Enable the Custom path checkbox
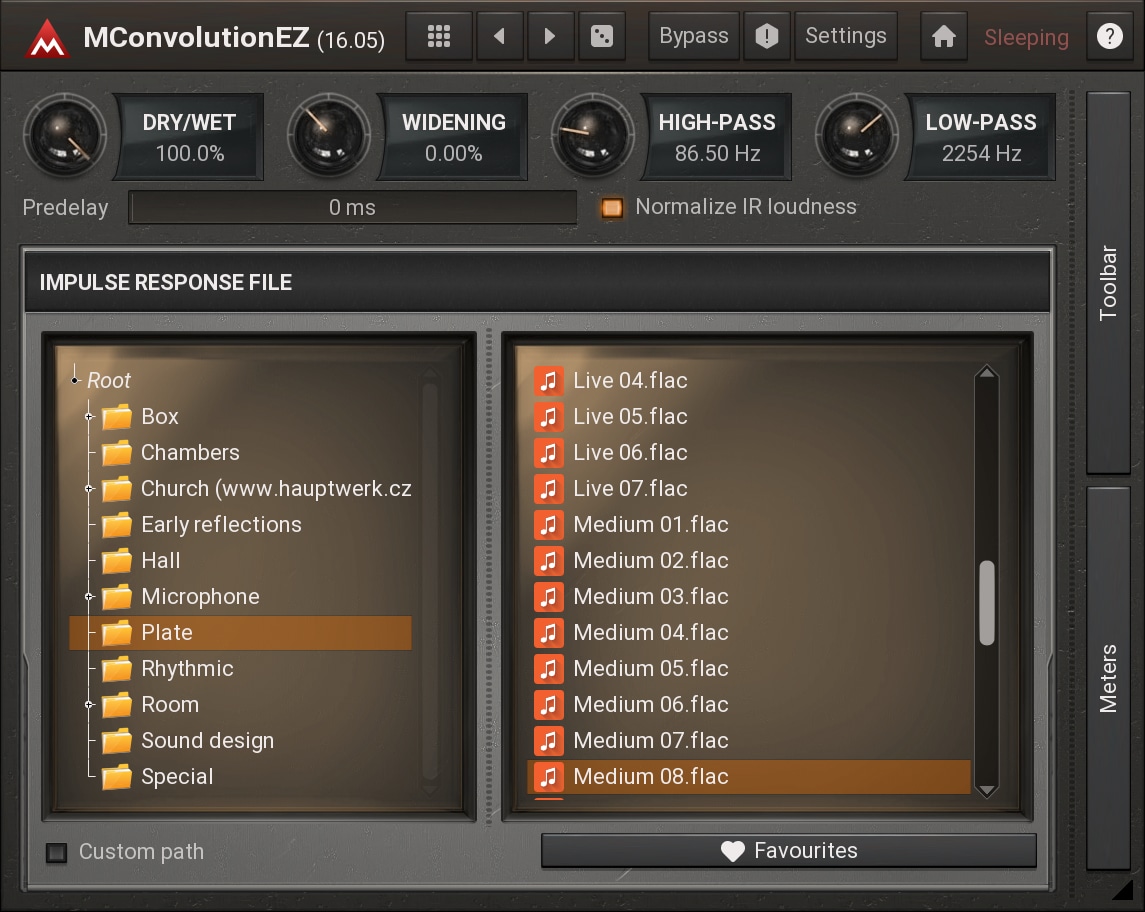 click(56, 852)
